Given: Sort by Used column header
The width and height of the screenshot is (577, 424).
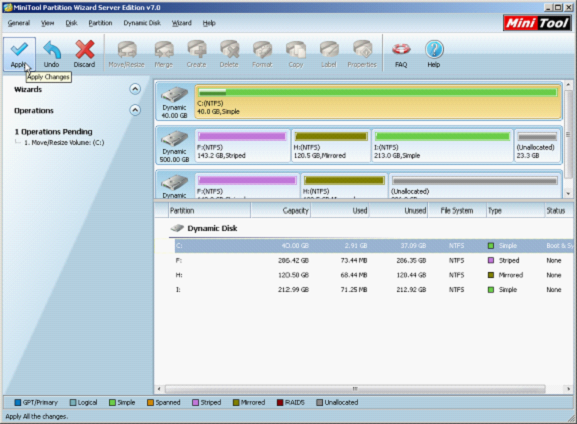Looking at the screenshot, I should [340, 211].
